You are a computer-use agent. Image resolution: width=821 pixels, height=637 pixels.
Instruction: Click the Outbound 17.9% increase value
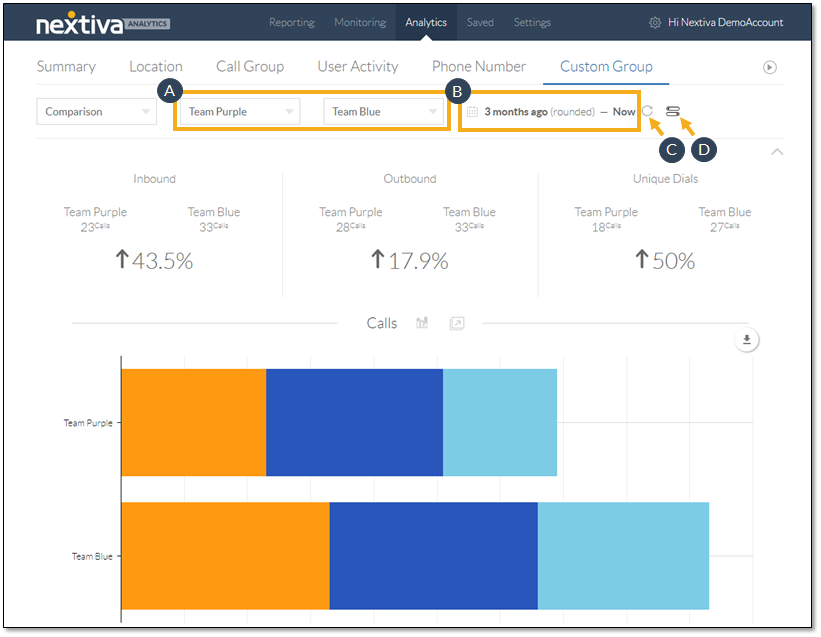tap(409, 260)
